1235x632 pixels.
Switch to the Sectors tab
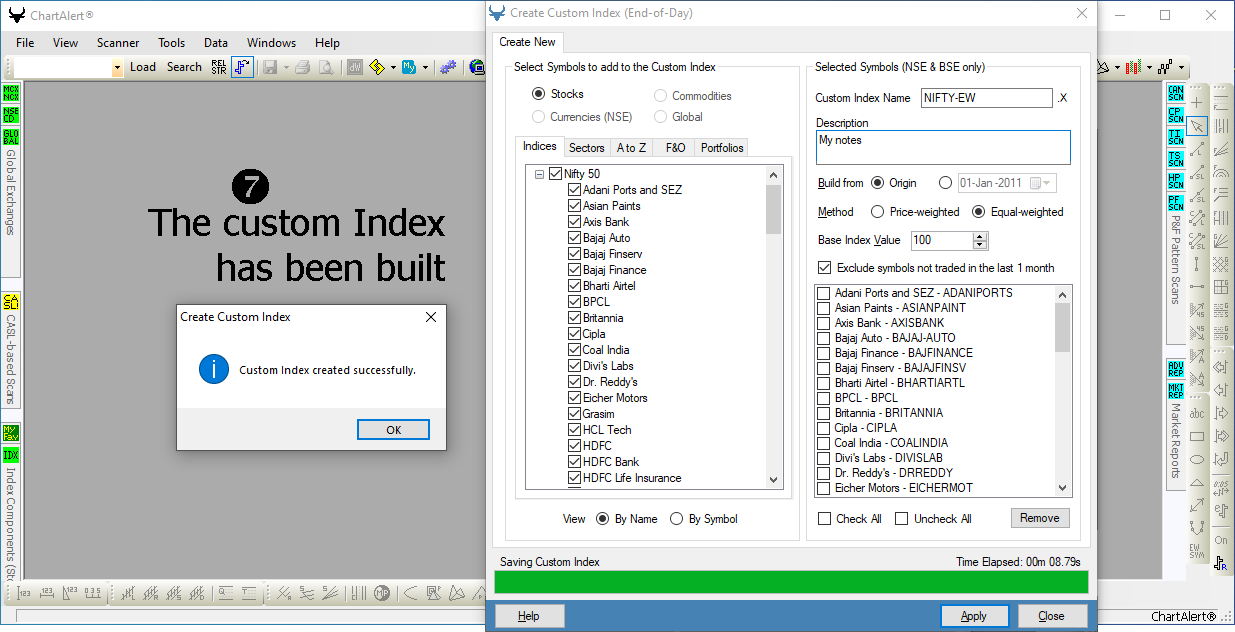point(587,148)
